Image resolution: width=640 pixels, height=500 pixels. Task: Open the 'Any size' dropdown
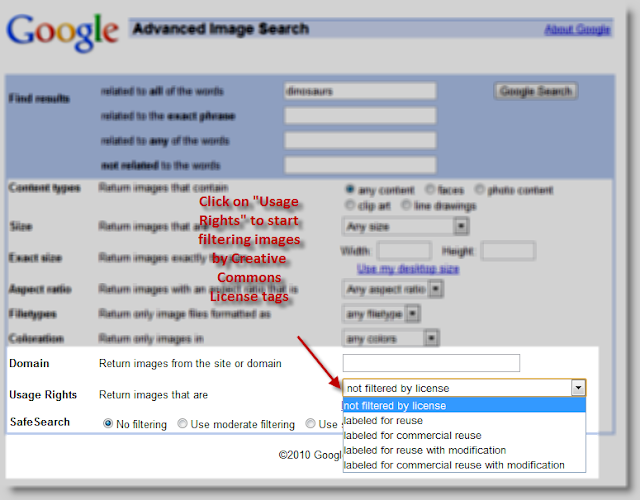tap(405, 227)
